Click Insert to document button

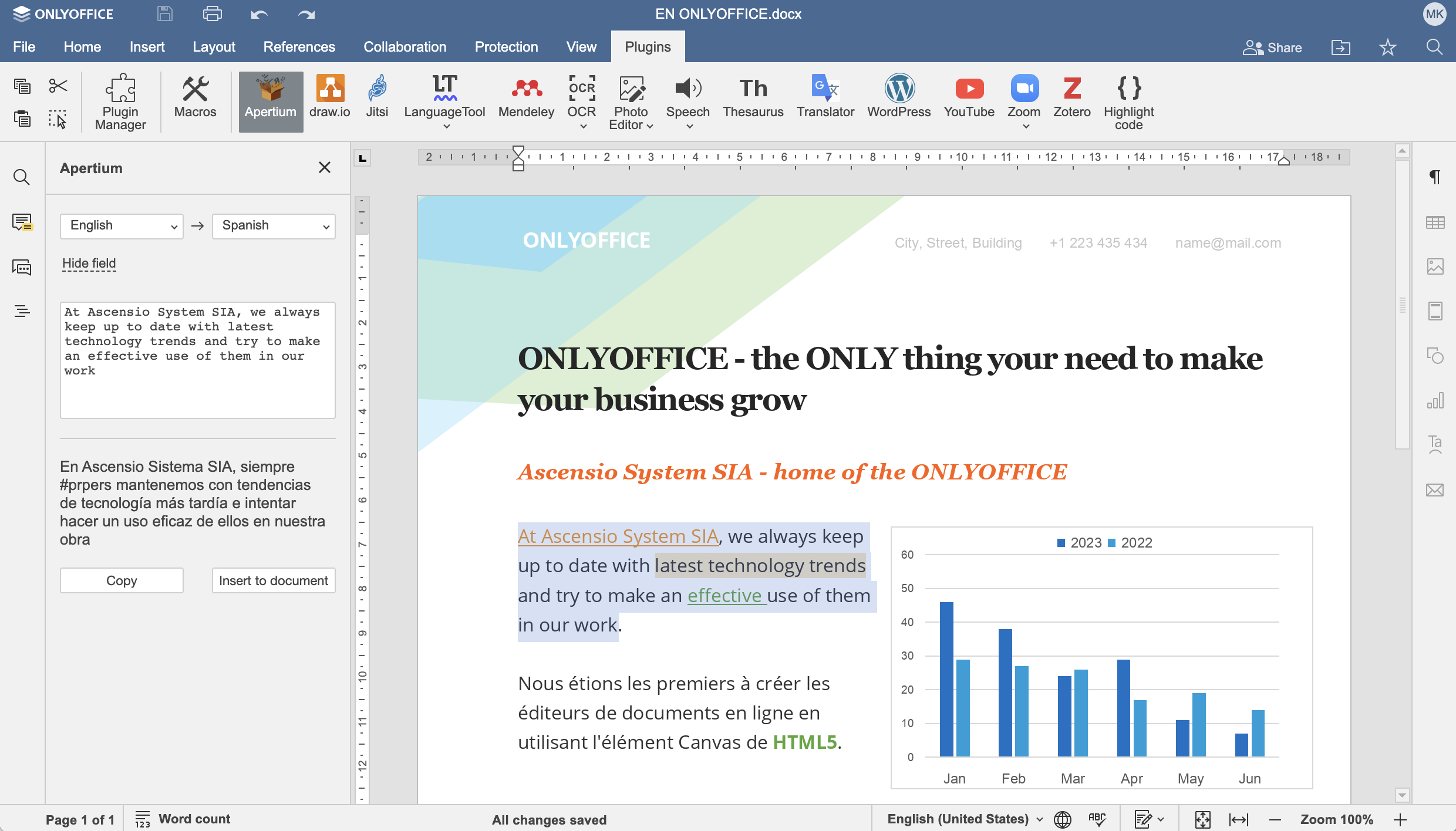pyautogui.click(x=274, y=580)
